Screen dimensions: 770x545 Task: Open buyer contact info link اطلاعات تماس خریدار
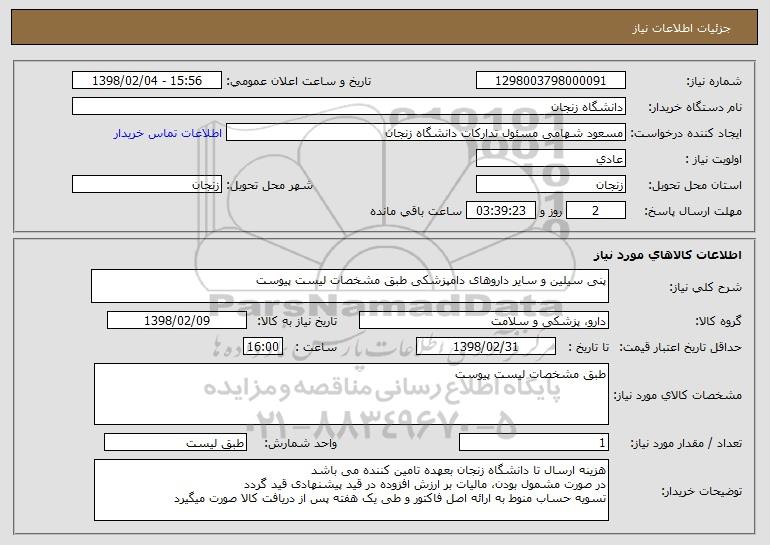click(x=167, y=134)
